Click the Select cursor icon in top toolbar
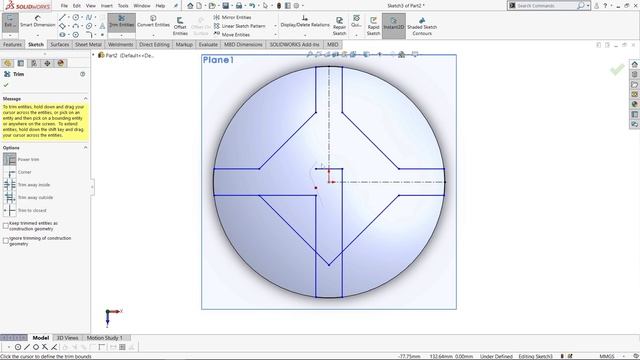The height and width of the screenshot is (360, 640). pyautogui.click(x=265, y=6)
